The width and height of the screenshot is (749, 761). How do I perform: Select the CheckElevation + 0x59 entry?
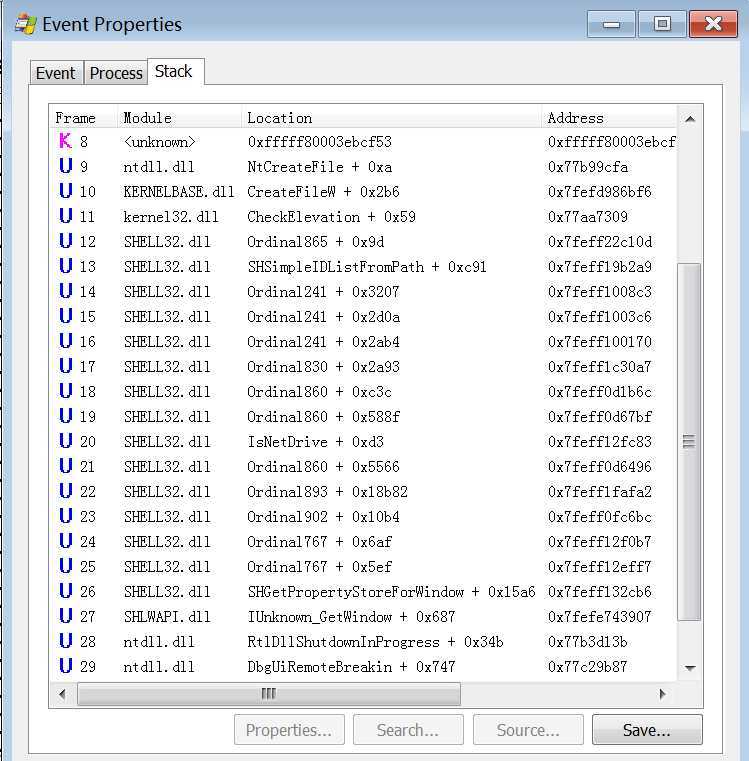pos(332,216)
